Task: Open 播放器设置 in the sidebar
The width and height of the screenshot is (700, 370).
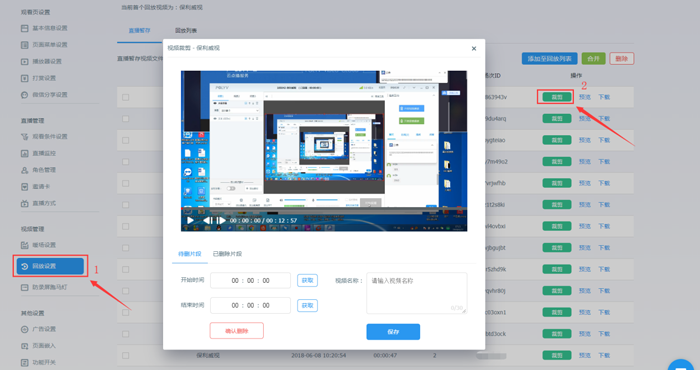Action: pos(42,62)
